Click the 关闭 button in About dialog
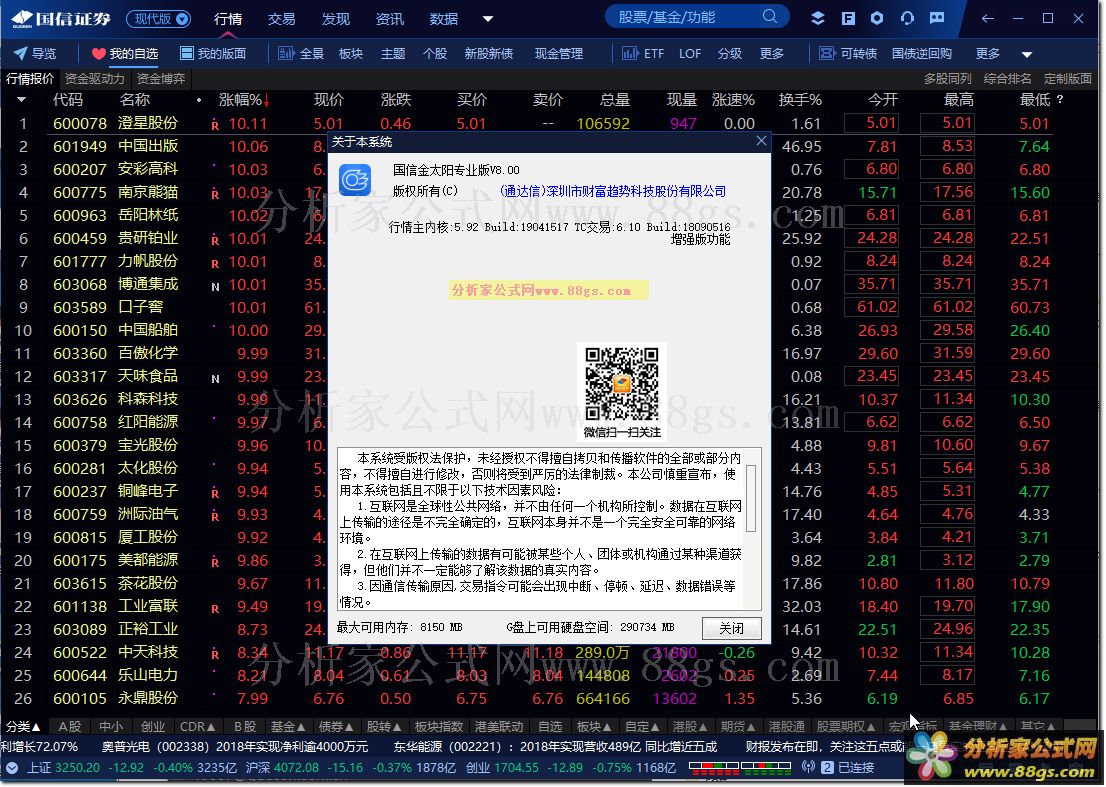The width and height of the screenshot is (1106, 787). click(x=731, y=628)
